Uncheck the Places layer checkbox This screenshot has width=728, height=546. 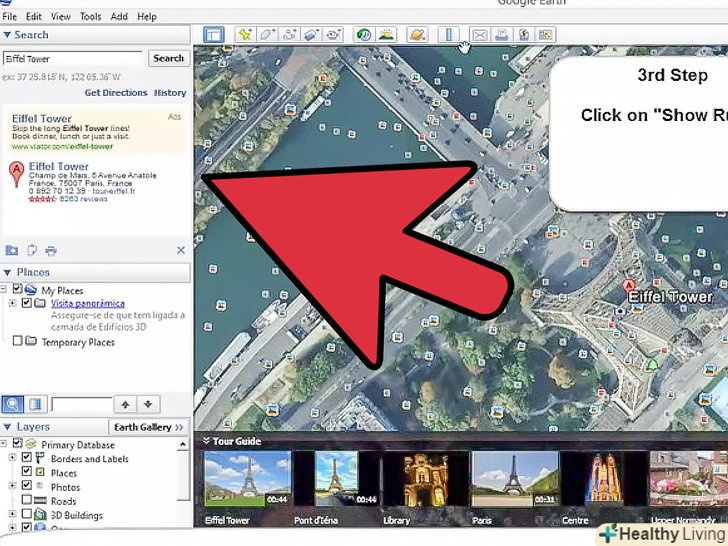coord(26,472)
